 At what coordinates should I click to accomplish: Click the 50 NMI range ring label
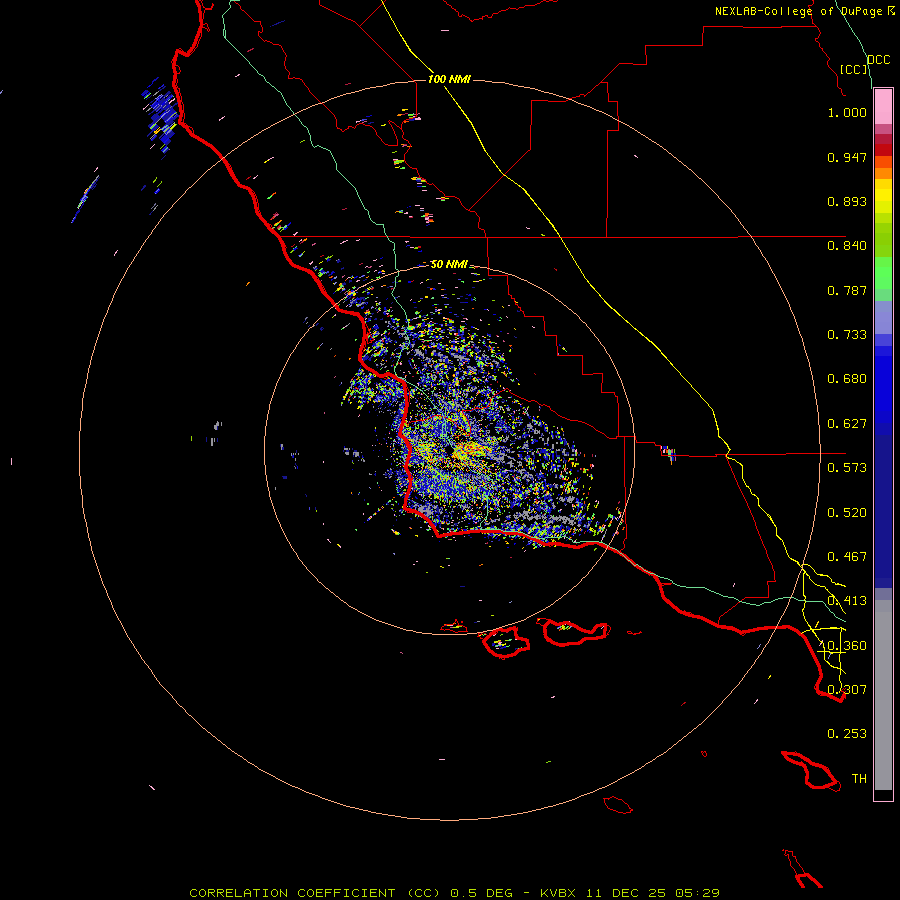[449, 265]
